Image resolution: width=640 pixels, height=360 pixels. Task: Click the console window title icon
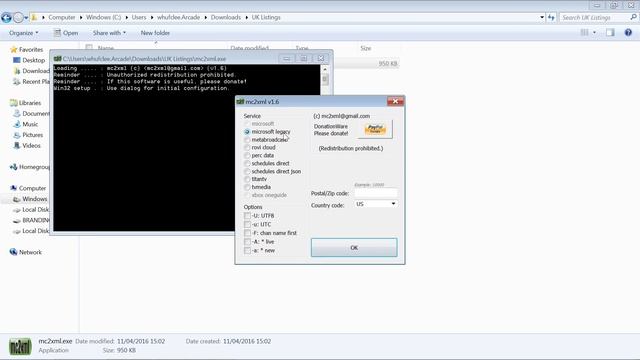click(x=58, y=59)
